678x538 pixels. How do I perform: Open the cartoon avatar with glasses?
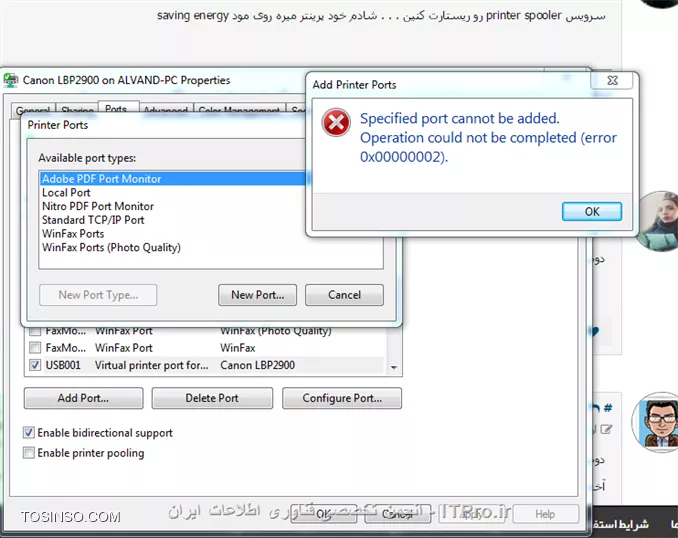[x=658, y=423]
